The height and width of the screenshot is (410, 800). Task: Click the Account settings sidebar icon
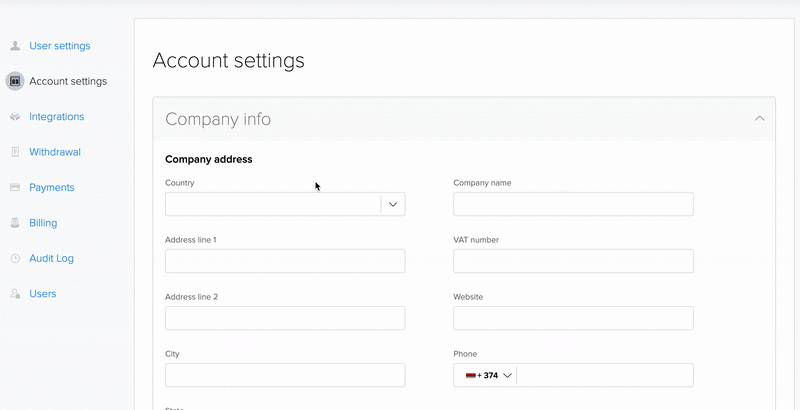(x=15, y=81)
